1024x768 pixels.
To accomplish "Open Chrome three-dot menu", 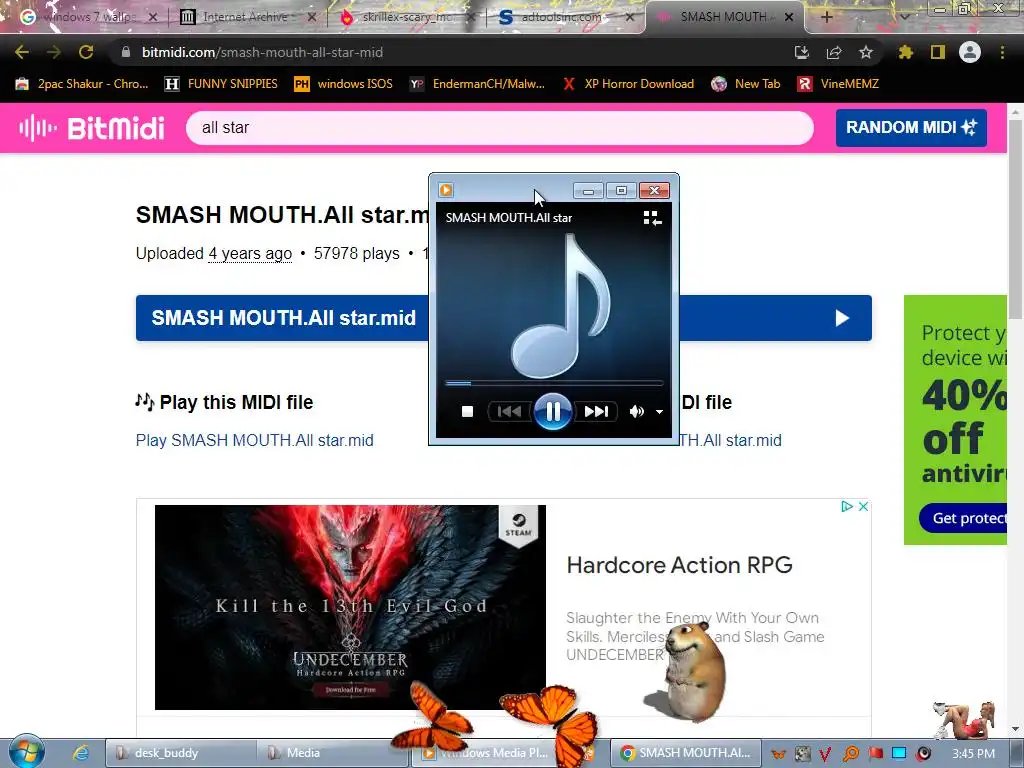I will pos(1002,52).
